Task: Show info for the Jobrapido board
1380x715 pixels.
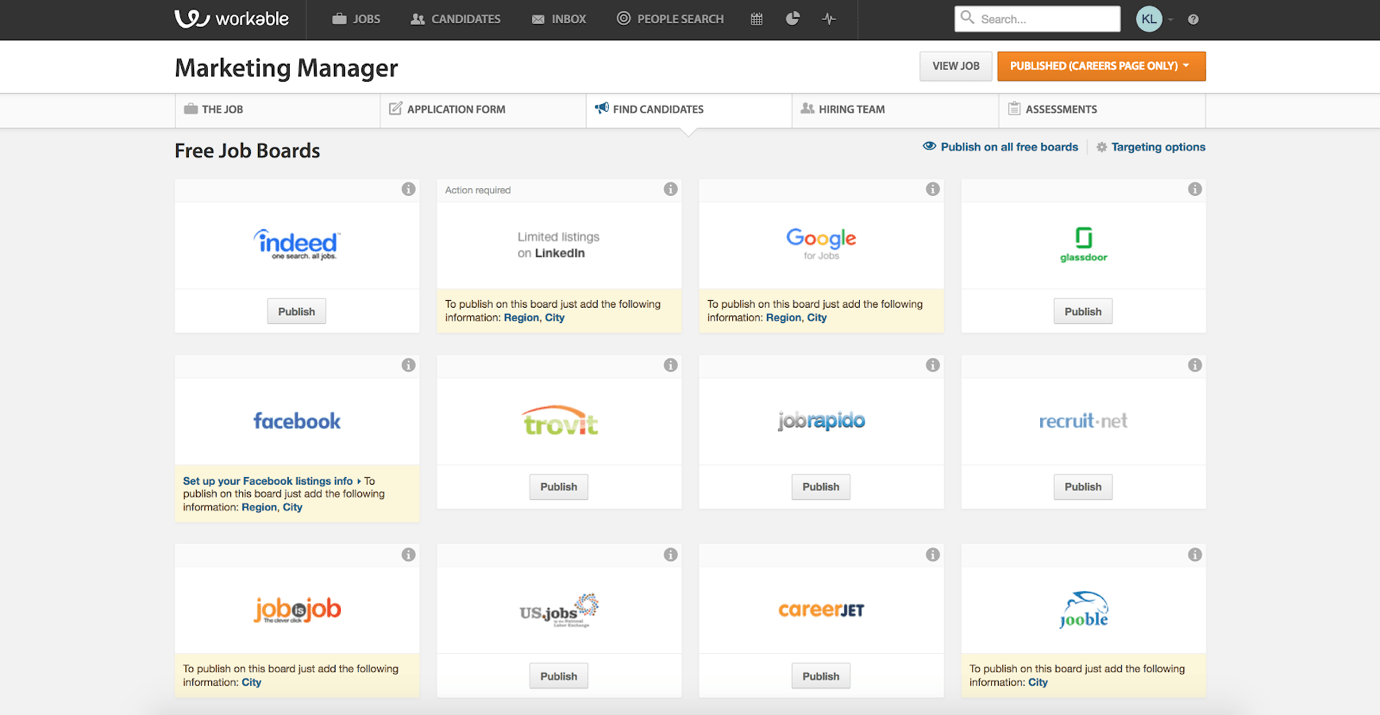Action: (932, 365)
